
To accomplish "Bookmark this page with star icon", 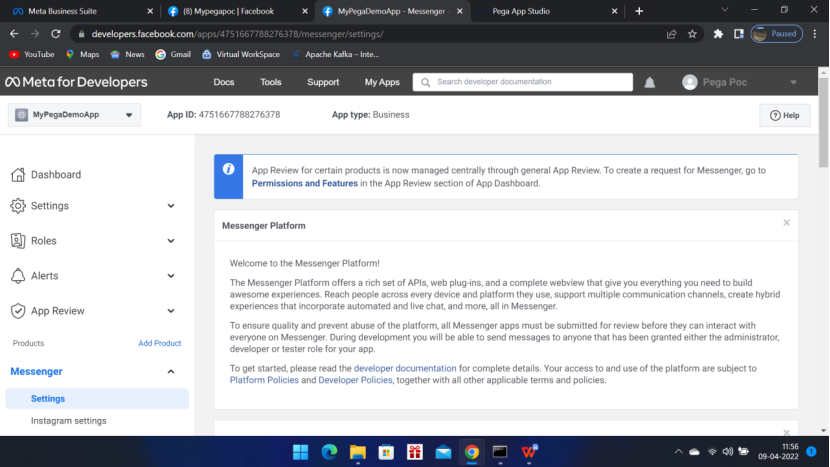I will (692, 34).
